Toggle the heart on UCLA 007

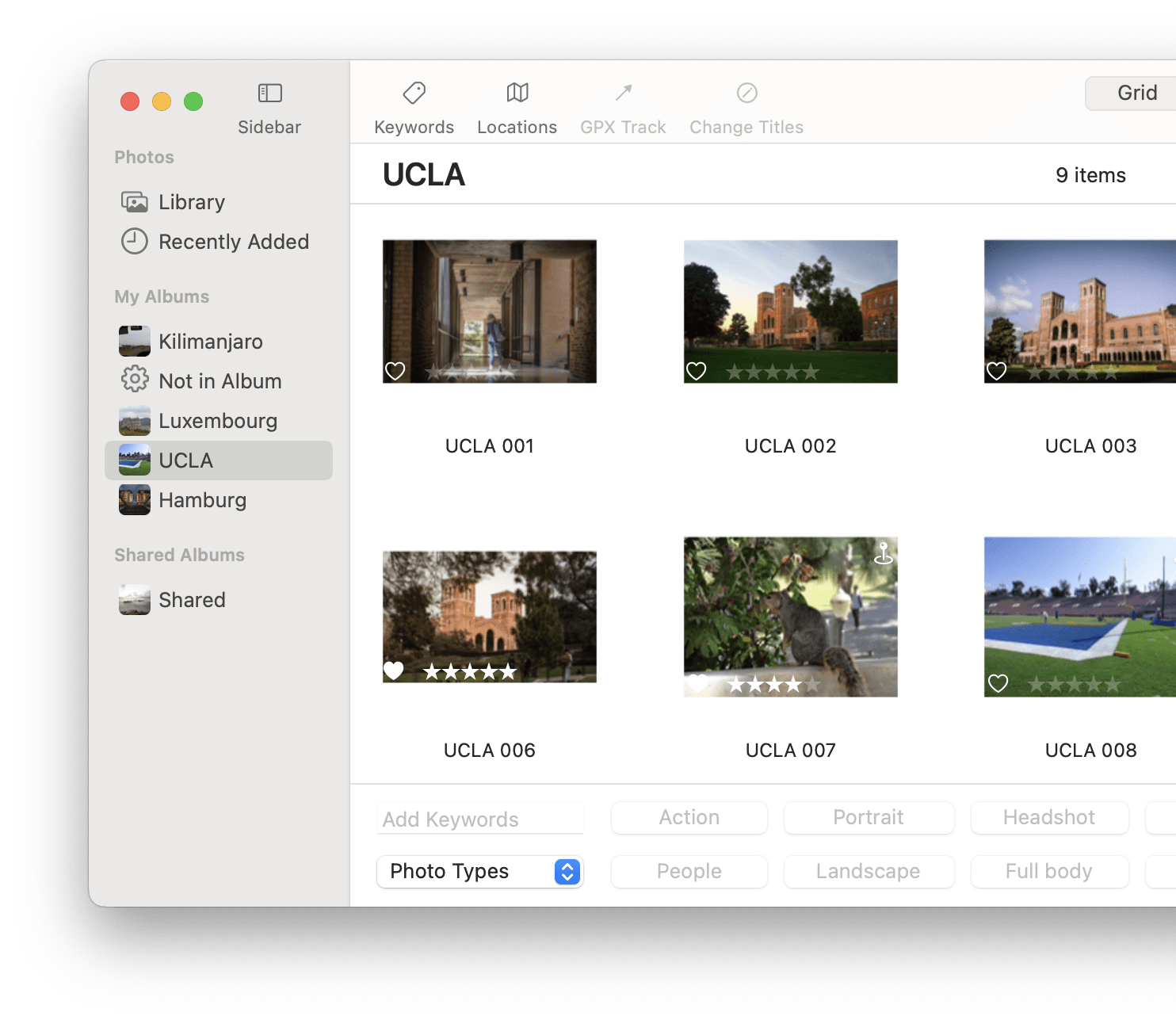[x=697, y=683]
